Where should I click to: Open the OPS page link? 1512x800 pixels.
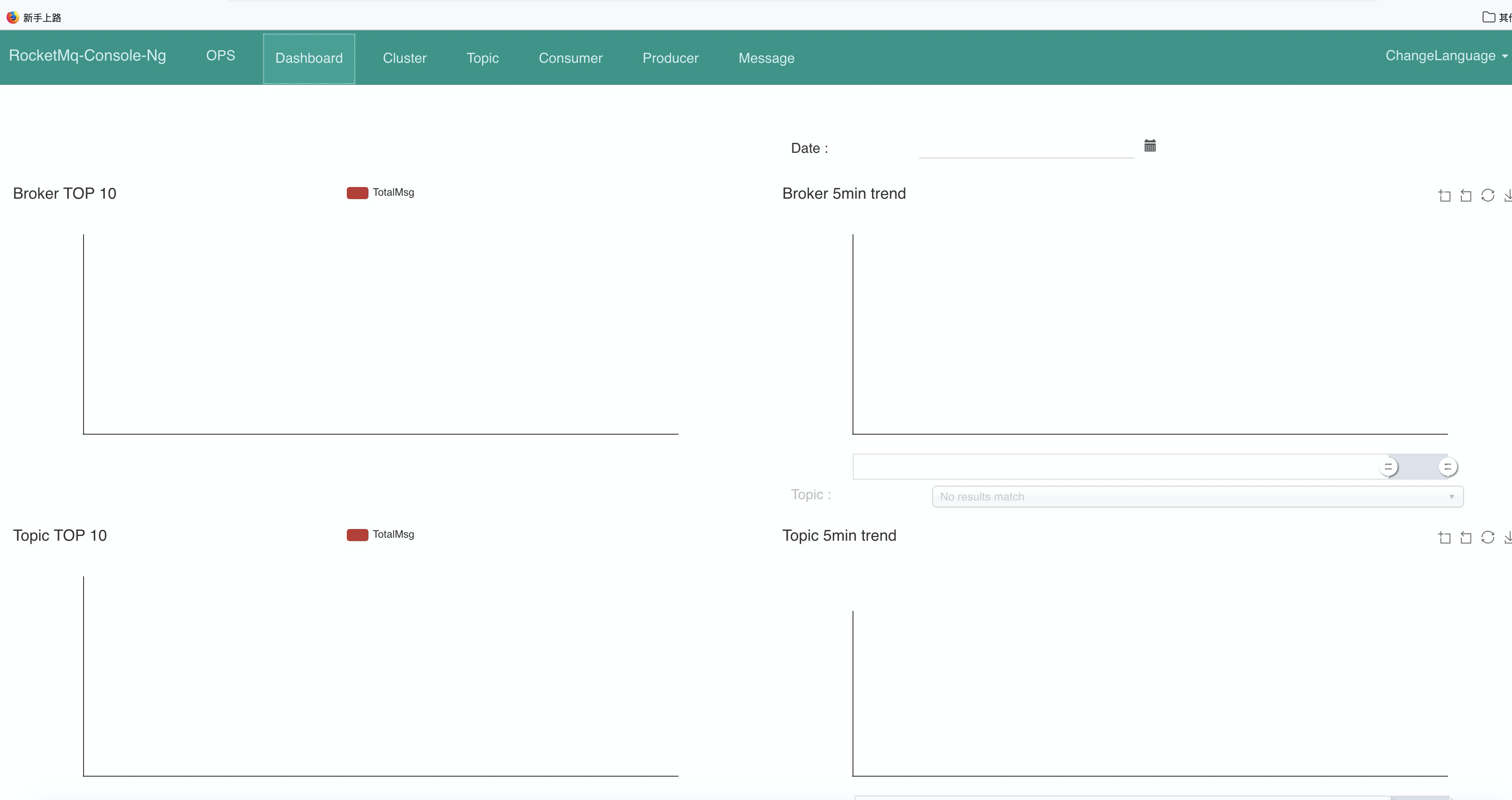click(220, 55)
